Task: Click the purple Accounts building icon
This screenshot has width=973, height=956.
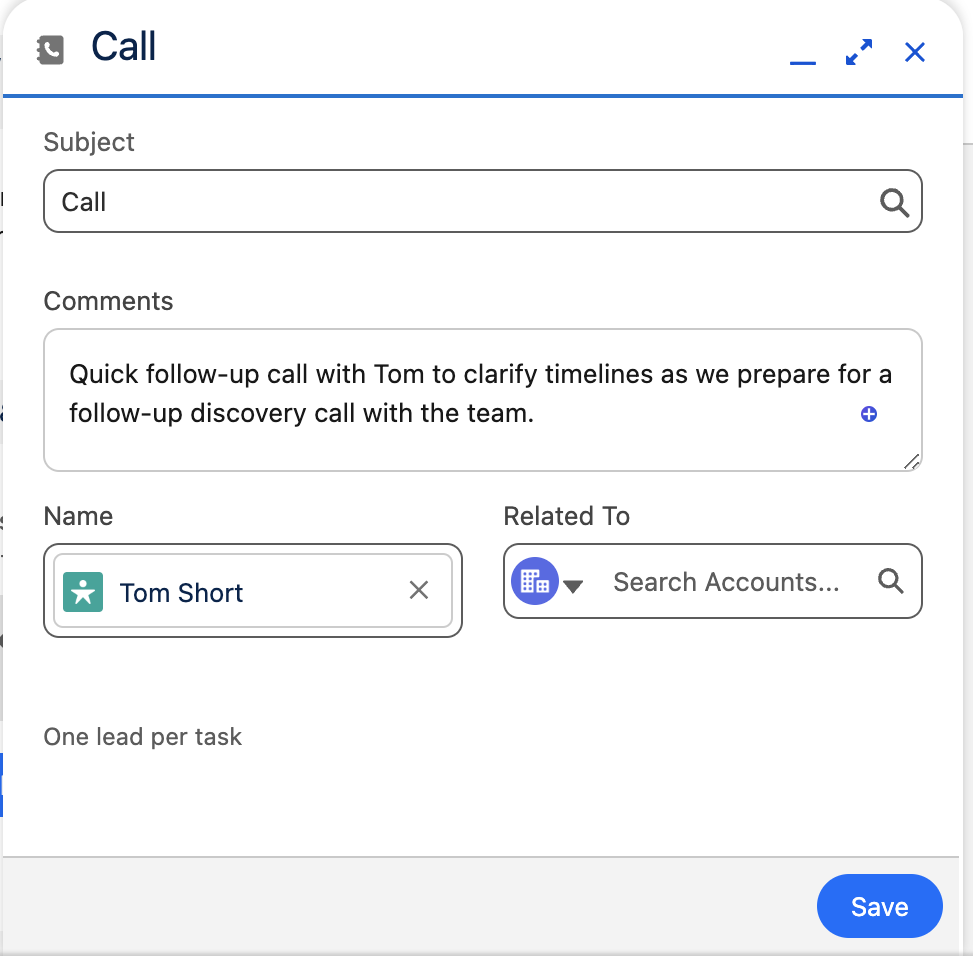Action: (x=534, y=580)
